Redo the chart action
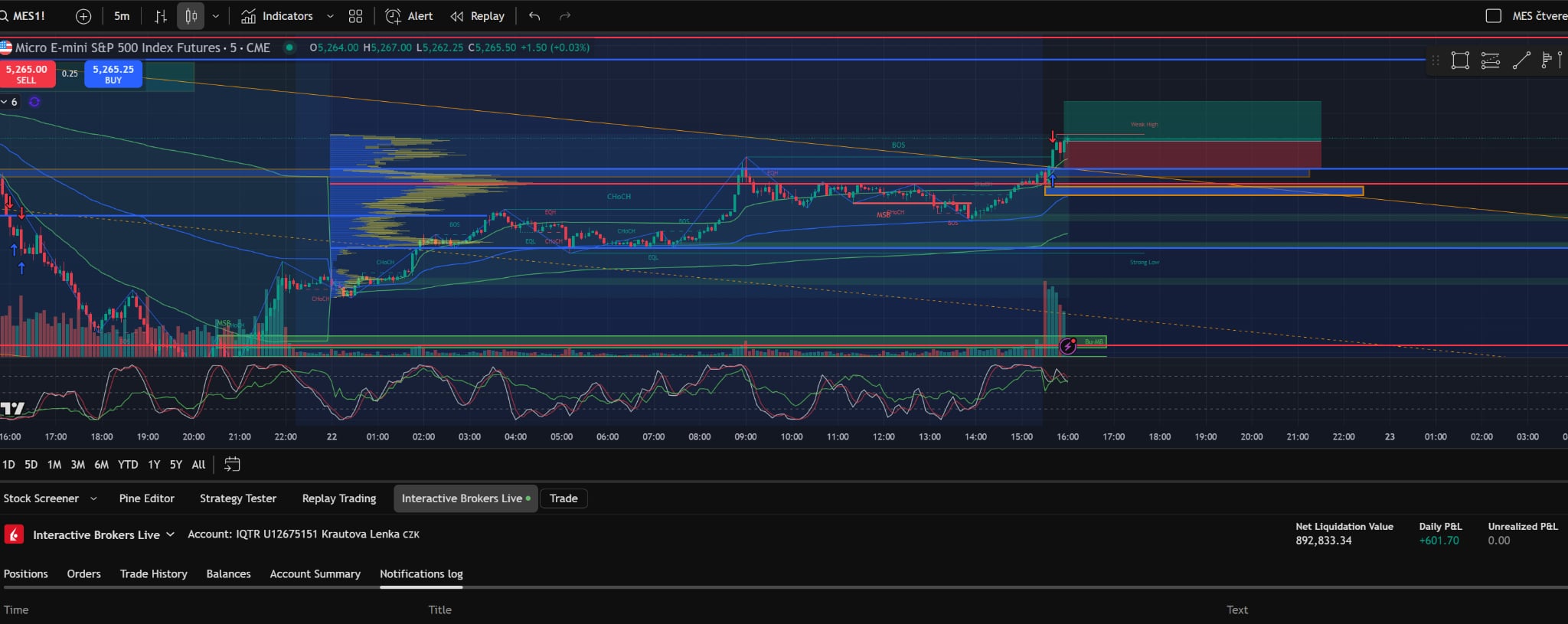This screenshot has width=1568, height=624. [x=565, y=16]
